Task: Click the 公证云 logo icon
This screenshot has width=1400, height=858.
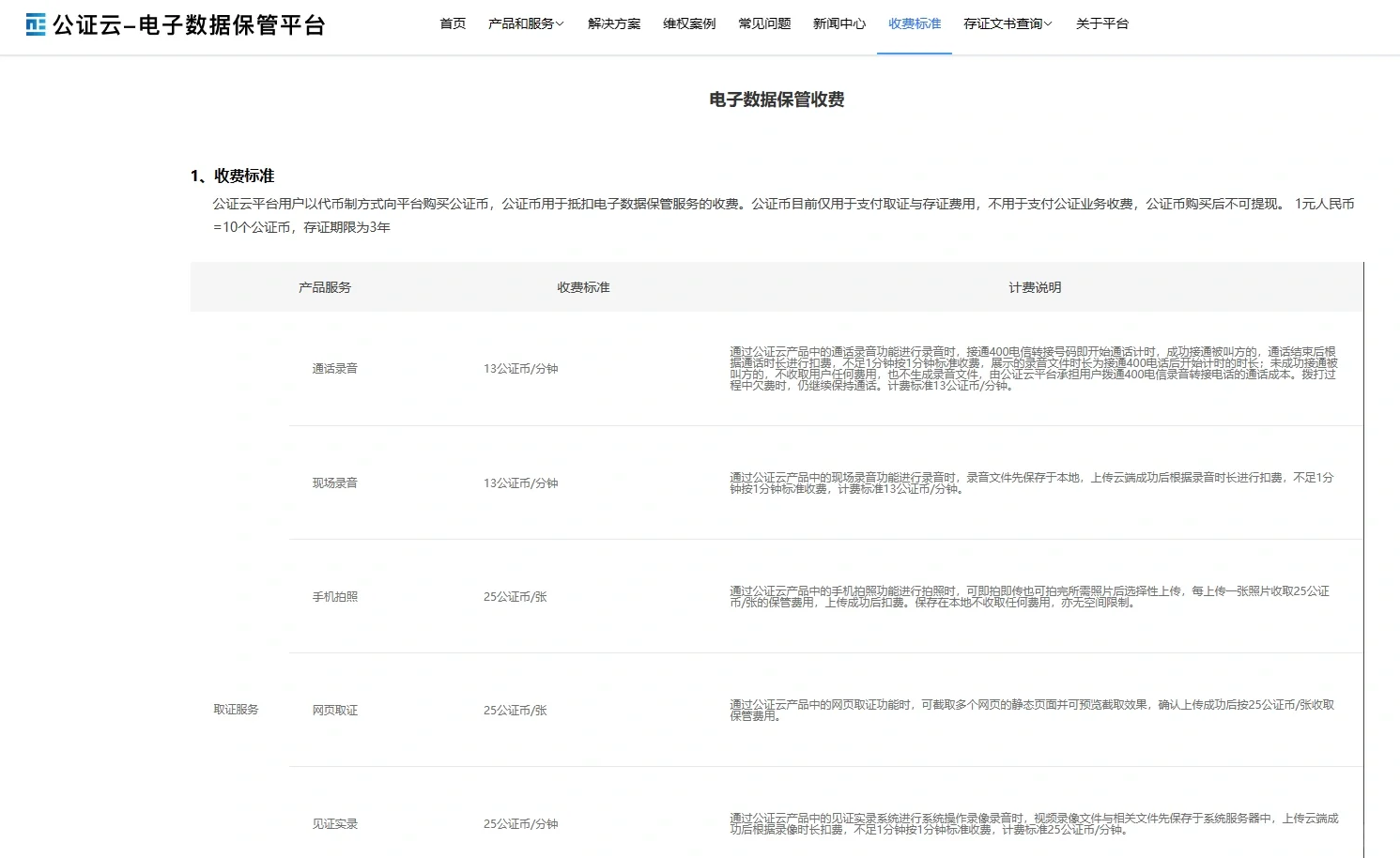Action: [36, 24]
